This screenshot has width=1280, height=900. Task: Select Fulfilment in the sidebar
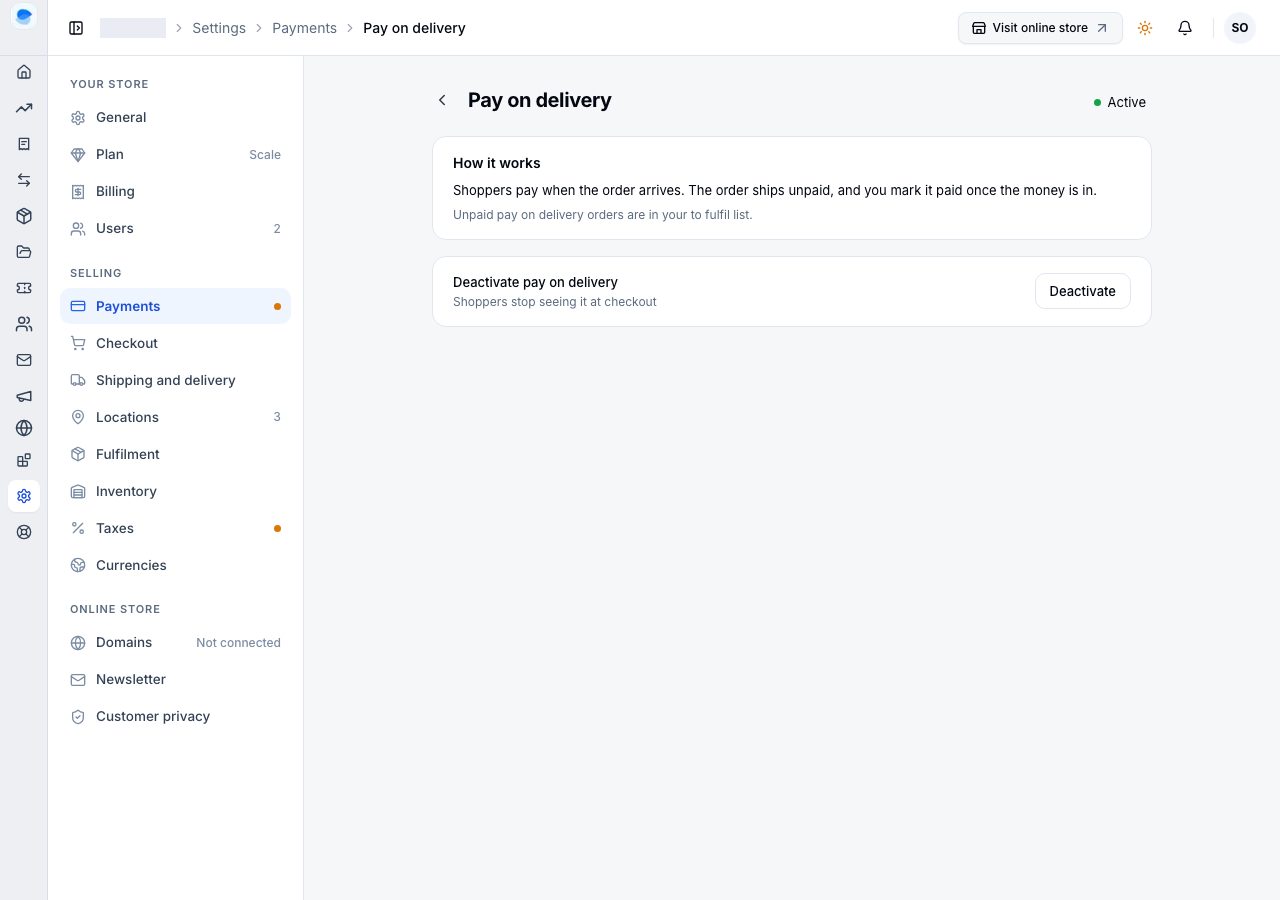(176, 454)
